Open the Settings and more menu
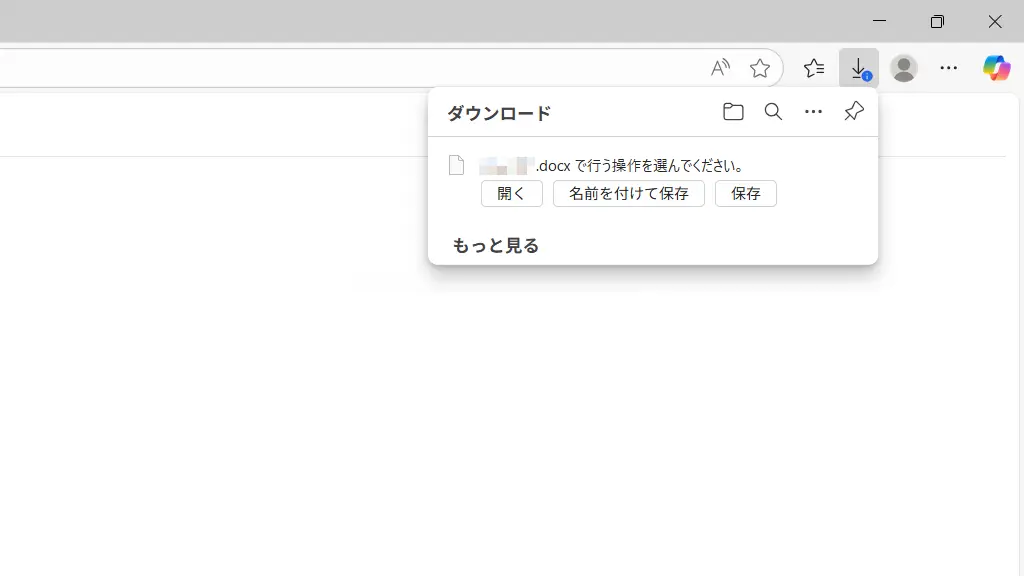Screen dimensions: 1024x576 pos(948,67)
